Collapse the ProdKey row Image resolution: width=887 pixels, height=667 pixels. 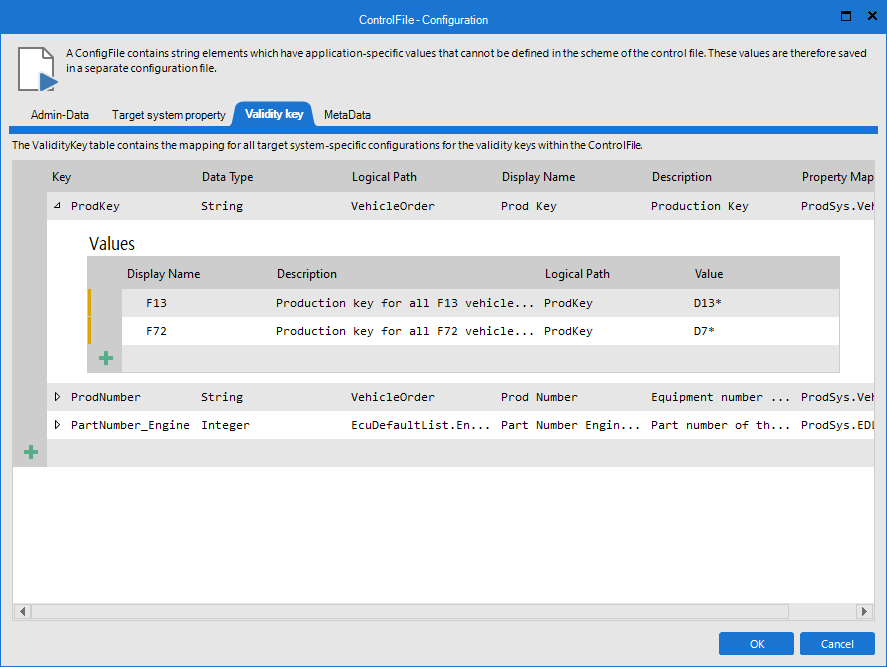pyautogui.click(x=57, y=206)
